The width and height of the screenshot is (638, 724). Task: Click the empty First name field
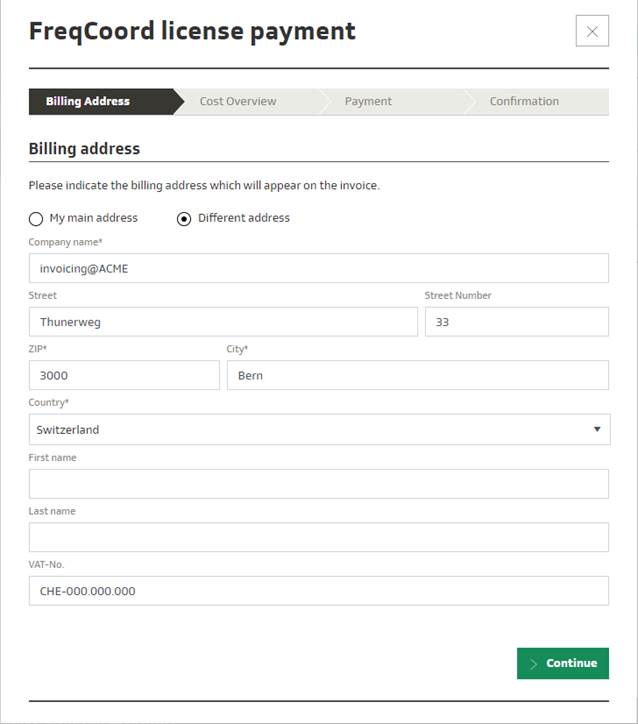tap(318, 484)
